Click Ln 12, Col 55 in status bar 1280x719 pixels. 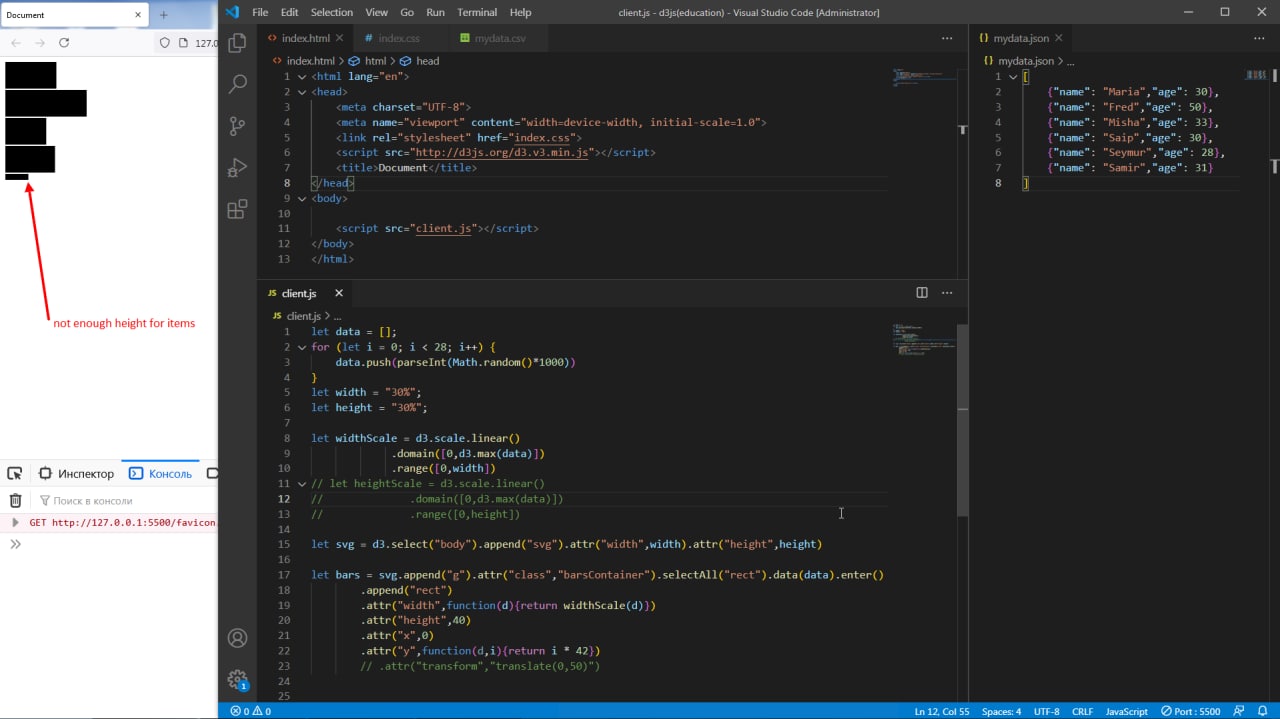click(x=942, y=711)
